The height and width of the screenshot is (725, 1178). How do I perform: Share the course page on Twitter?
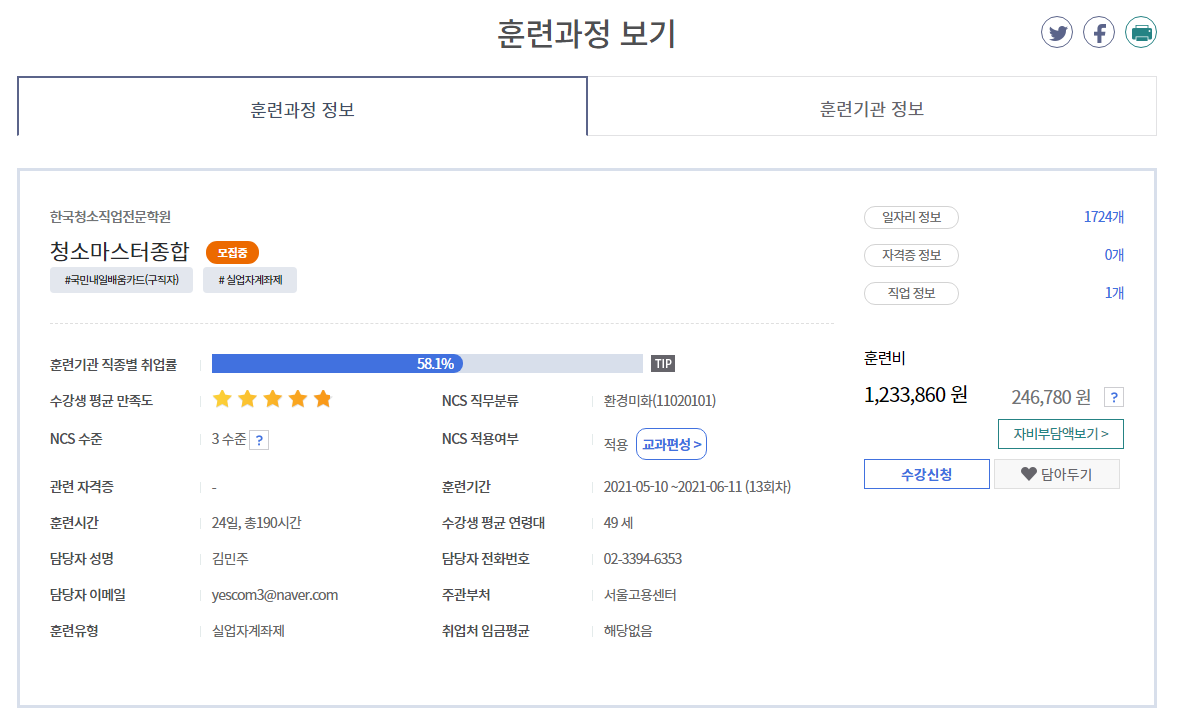[x=1056, y=32]
